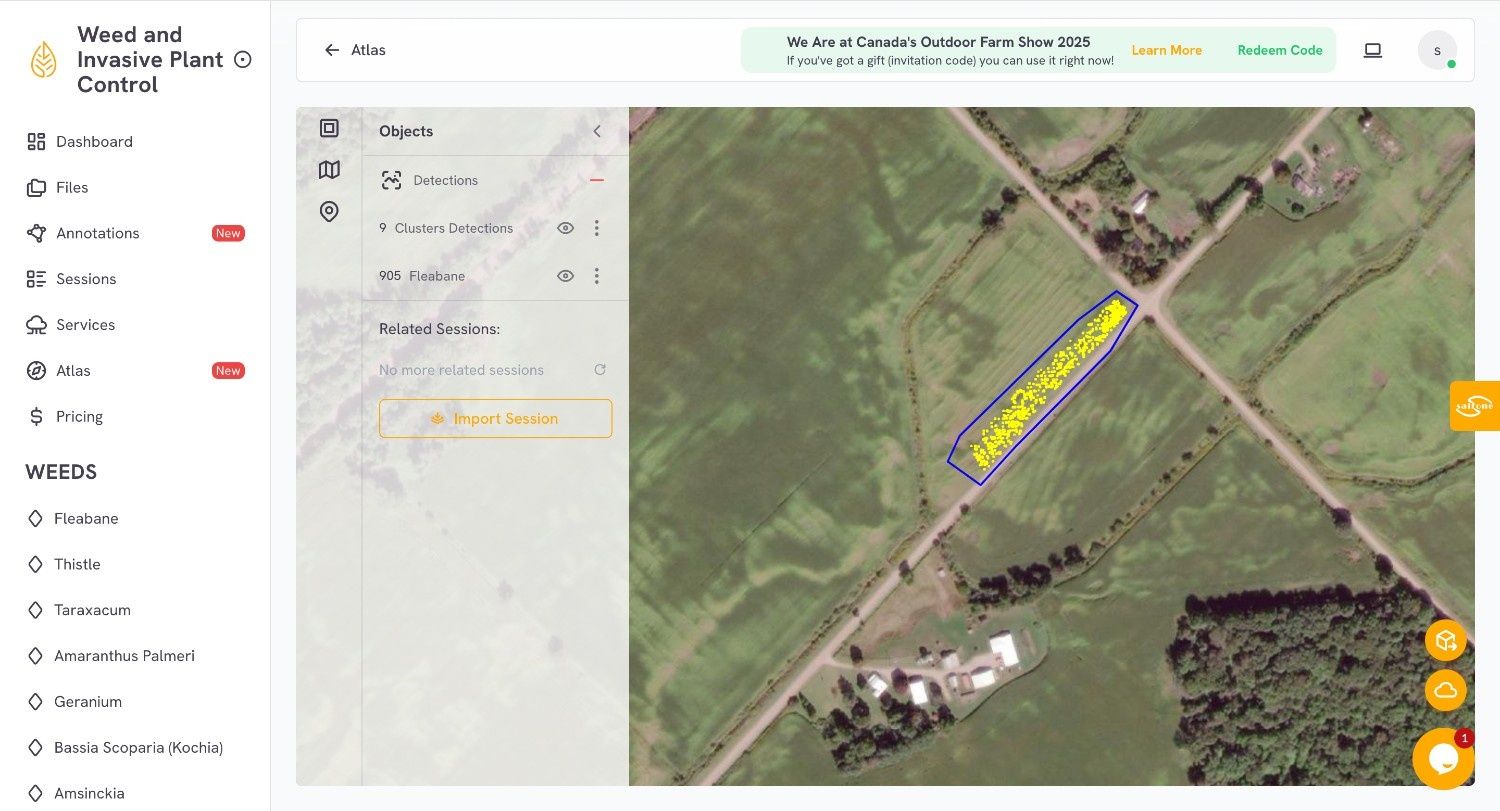Viewport: 1500px width, 811px height.
Task: Click the laptop device icon
Action: pos(1372,50)
